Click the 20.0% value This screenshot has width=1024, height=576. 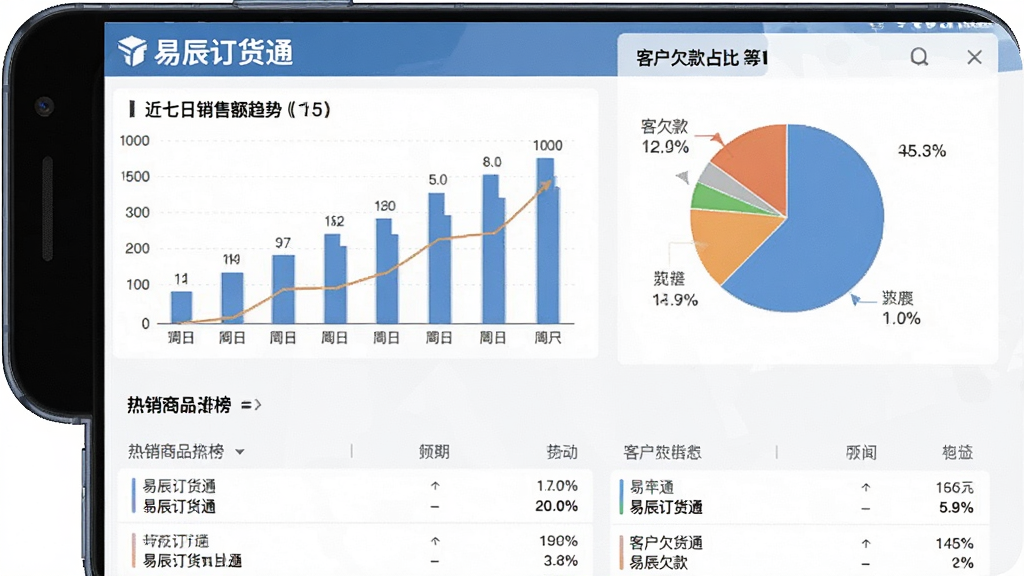coord(556,506)
